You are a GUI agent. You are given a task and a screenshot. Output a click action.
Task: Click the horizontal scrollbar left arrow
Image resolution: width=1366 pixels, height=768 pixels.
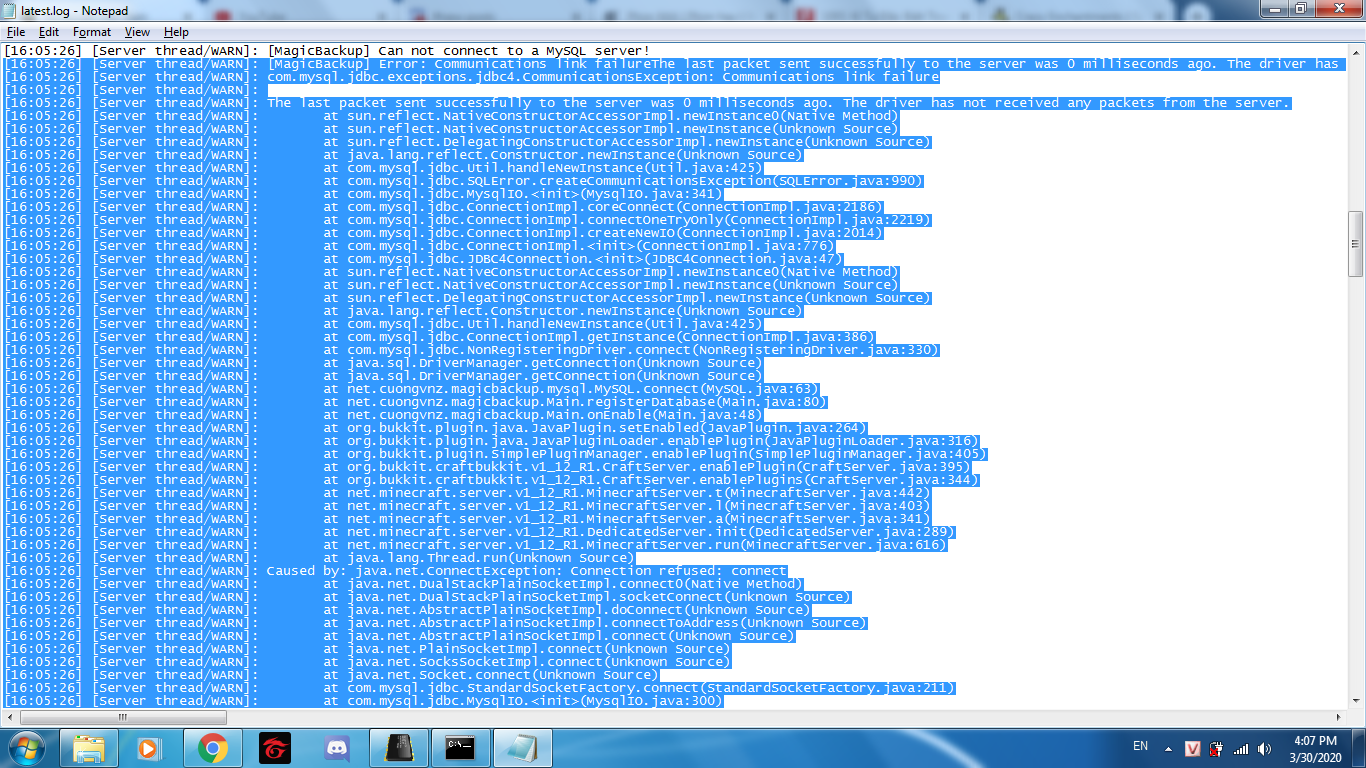click(10, 717)
